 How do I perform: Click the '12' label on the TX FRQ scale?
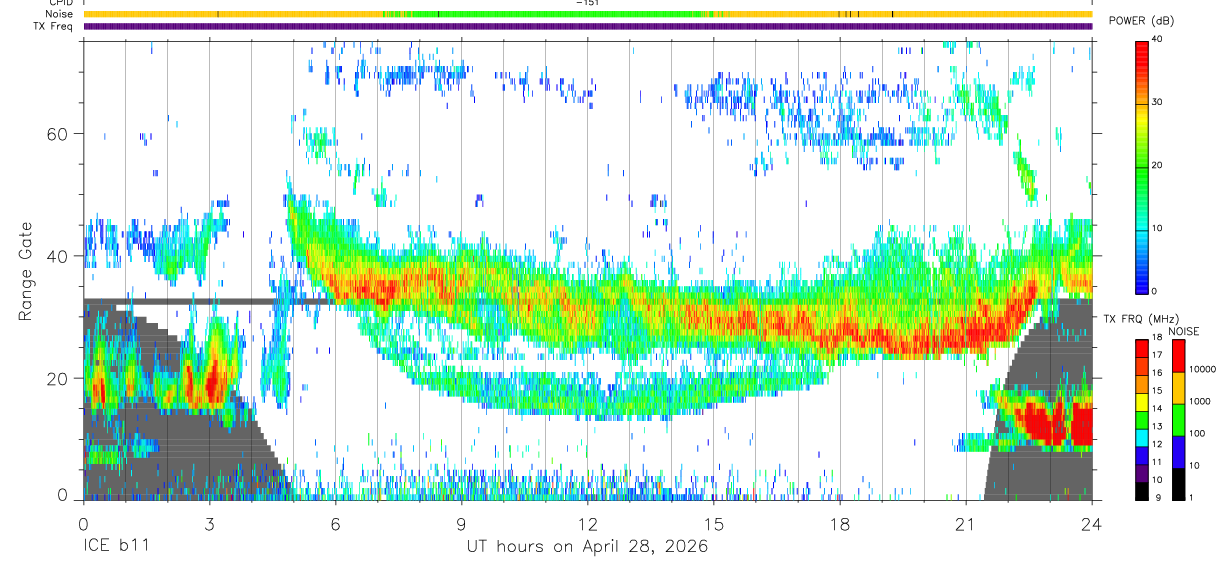(x=1158, y=444)
